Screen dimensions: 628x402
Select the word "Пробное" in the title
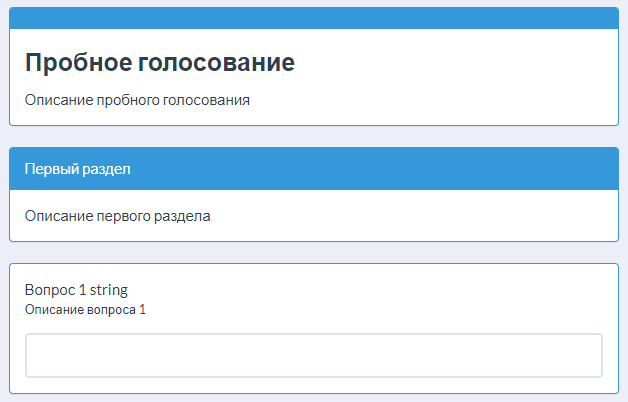point(79,63)
